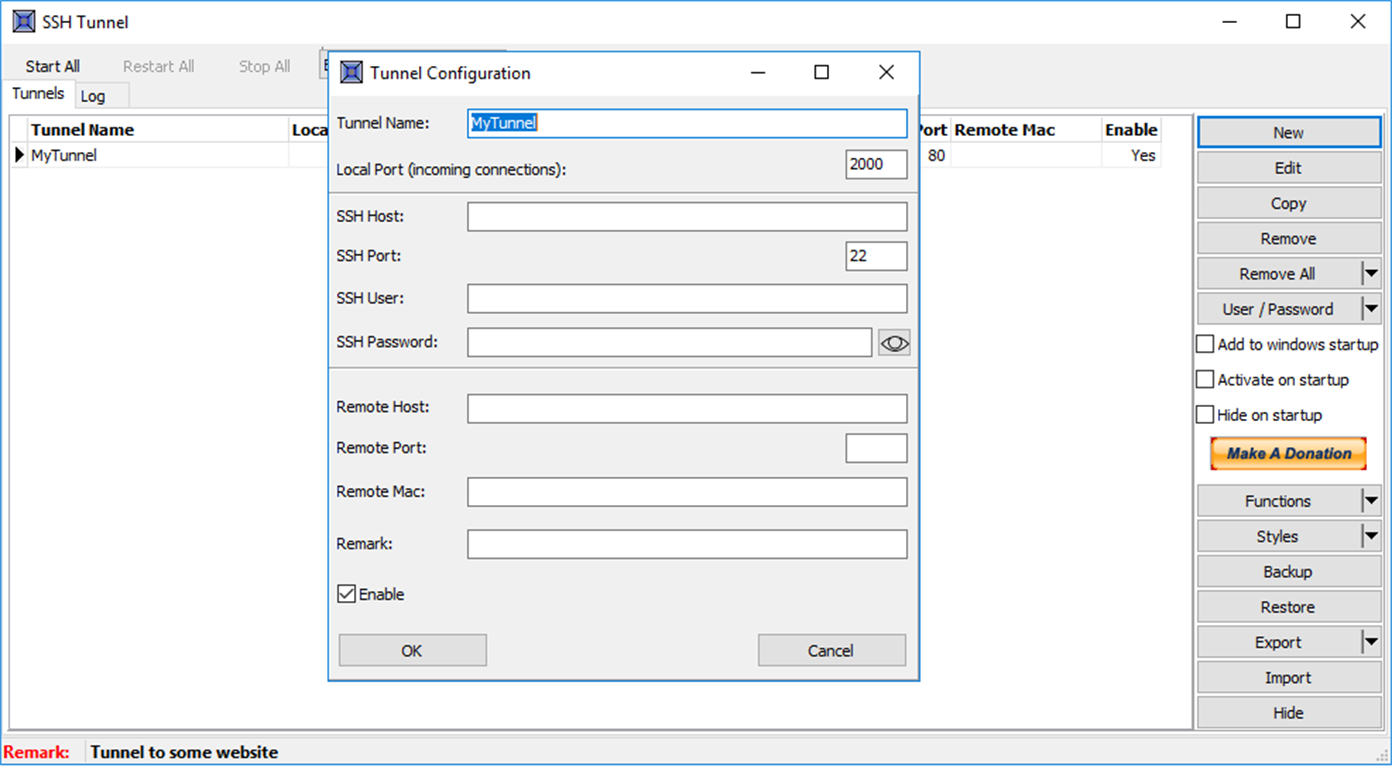1392x768 pixels.
Task: Focus the Remark input field
Action: pyautogui.click(x=687, y=544)
